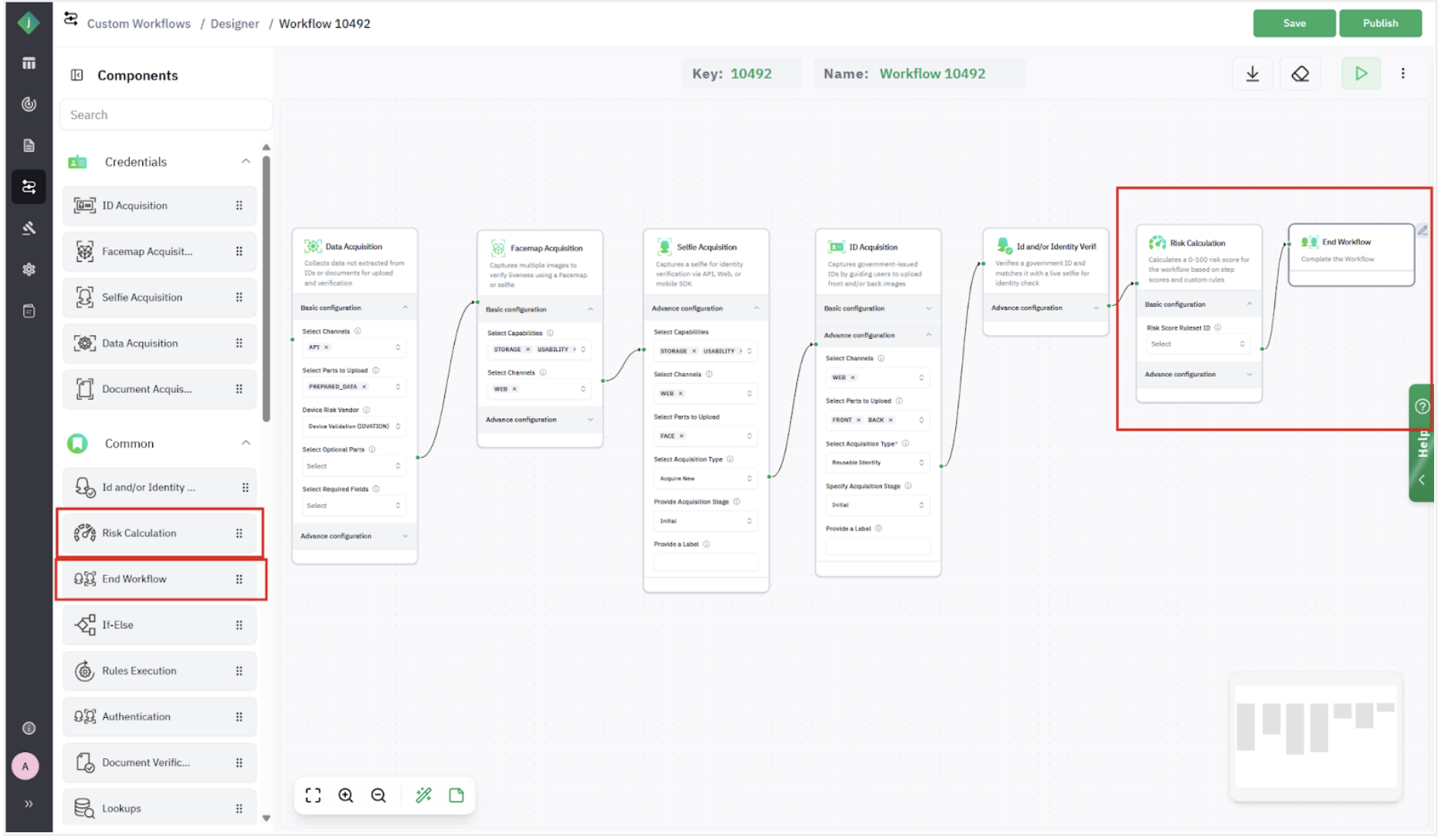The width and height of the screenshot is (1438, 840).
Task: Click the workflow minimap thumbnail
Action: 1314,737
